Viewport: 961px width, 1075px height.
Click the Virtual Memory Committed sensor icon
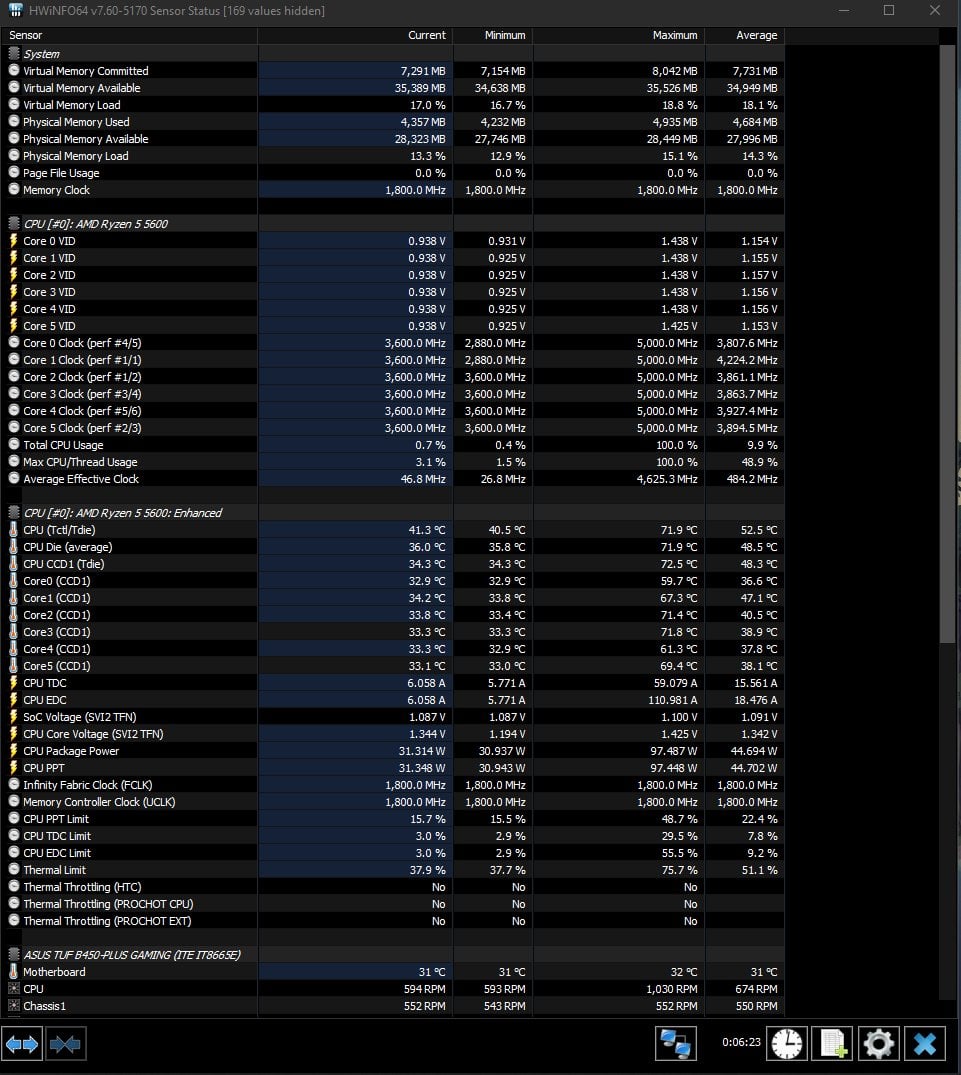[x=13, y=71]
